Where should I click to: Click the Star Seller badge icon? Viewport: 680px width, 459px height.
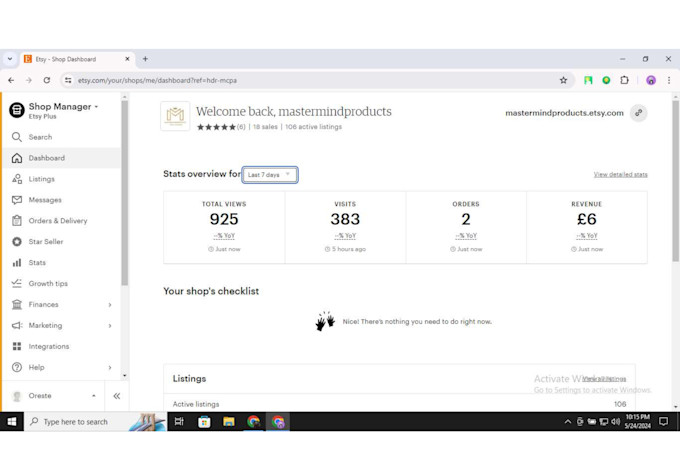[17, 242]
